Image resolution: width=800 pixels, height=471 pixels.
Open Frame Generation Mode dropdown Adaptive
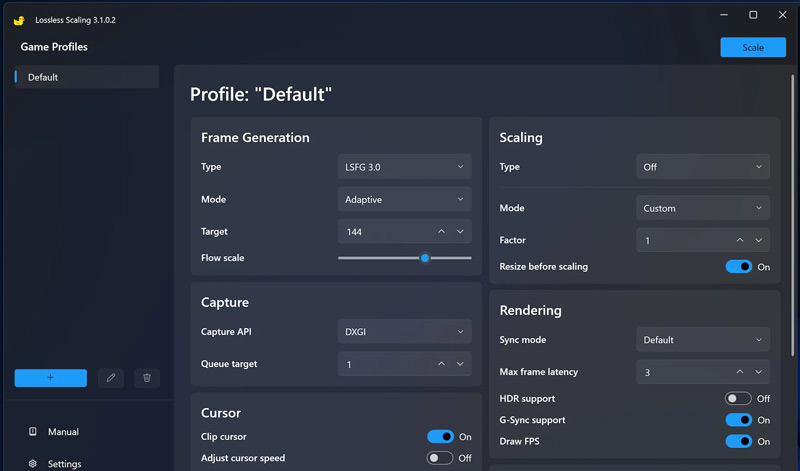404,199
